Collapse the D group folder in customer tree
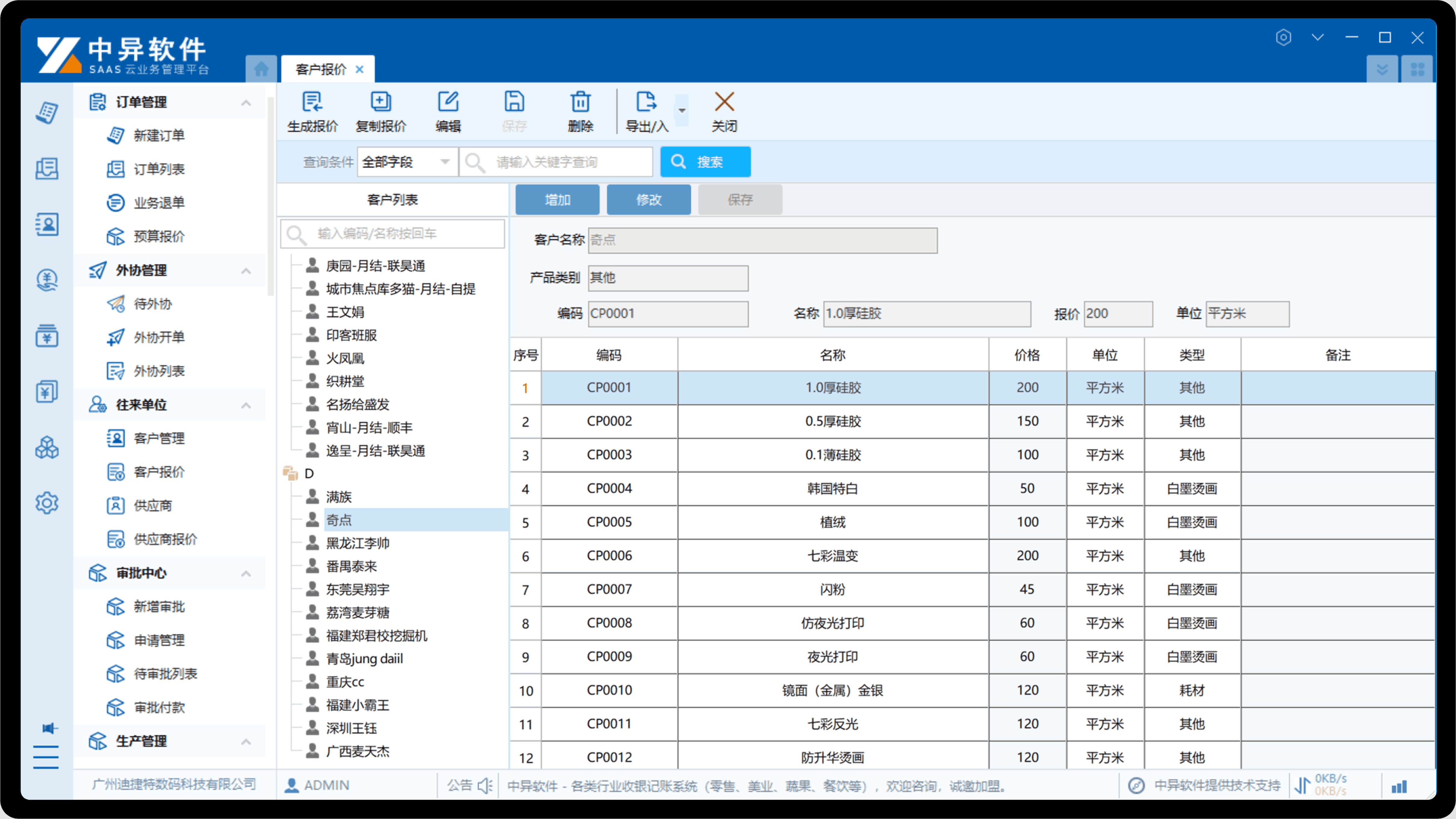 pos(291,473)
